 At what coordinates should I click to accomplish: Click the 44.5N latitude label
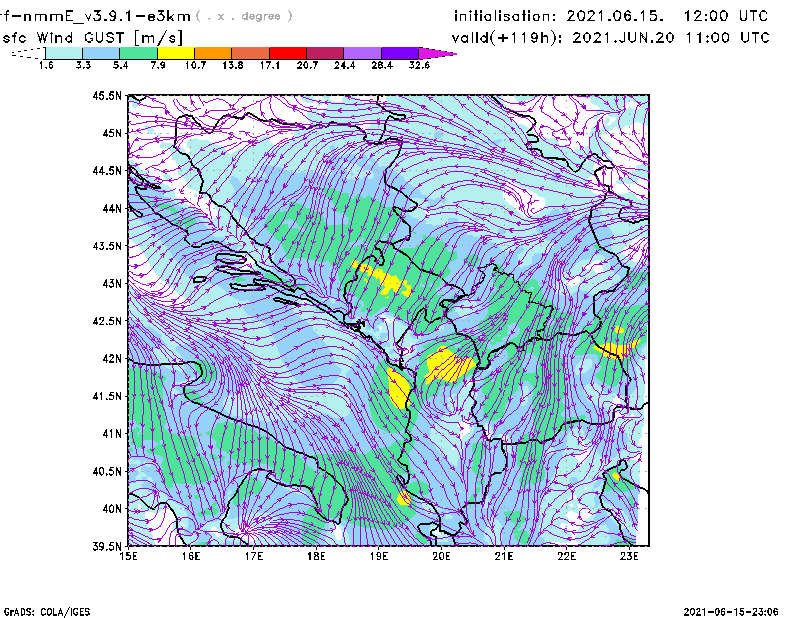[x=107, y=170]
